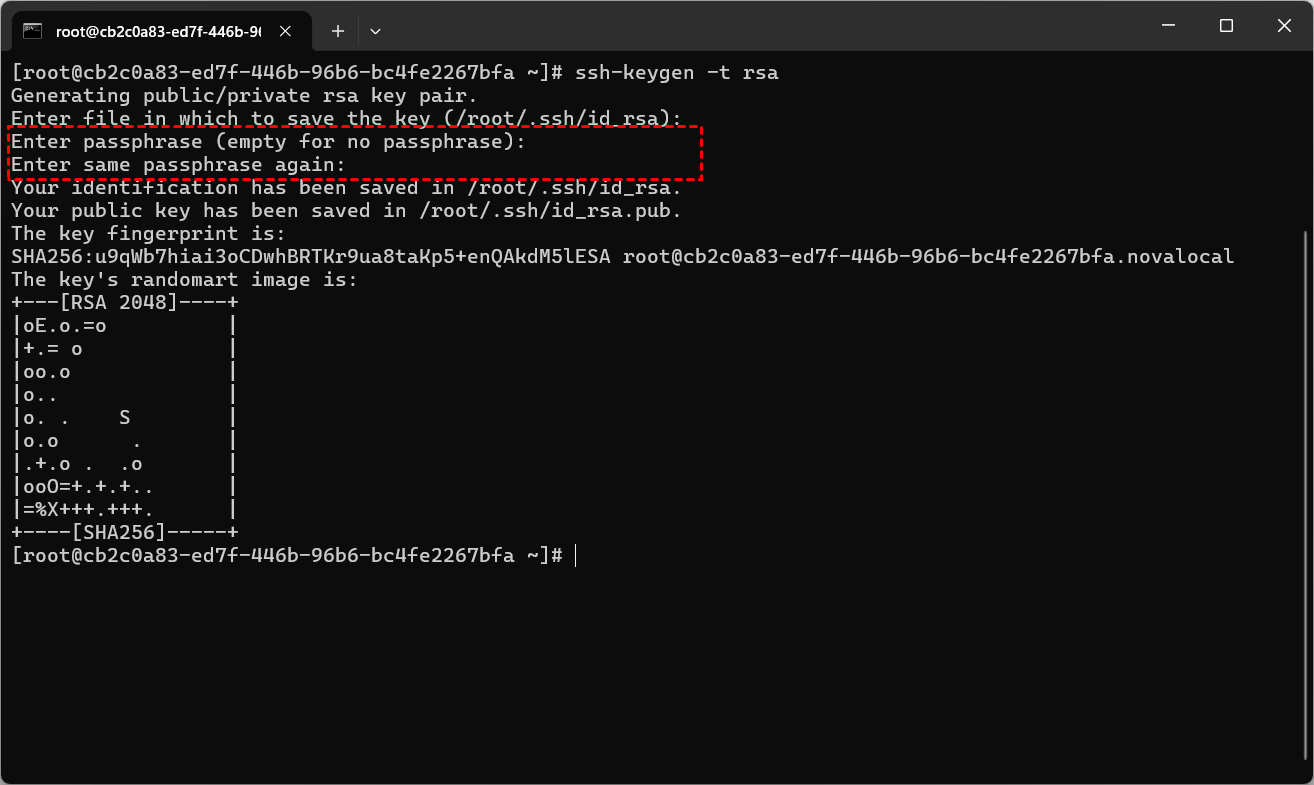Click the [SHA256] randomart footer

coord(124,532)
